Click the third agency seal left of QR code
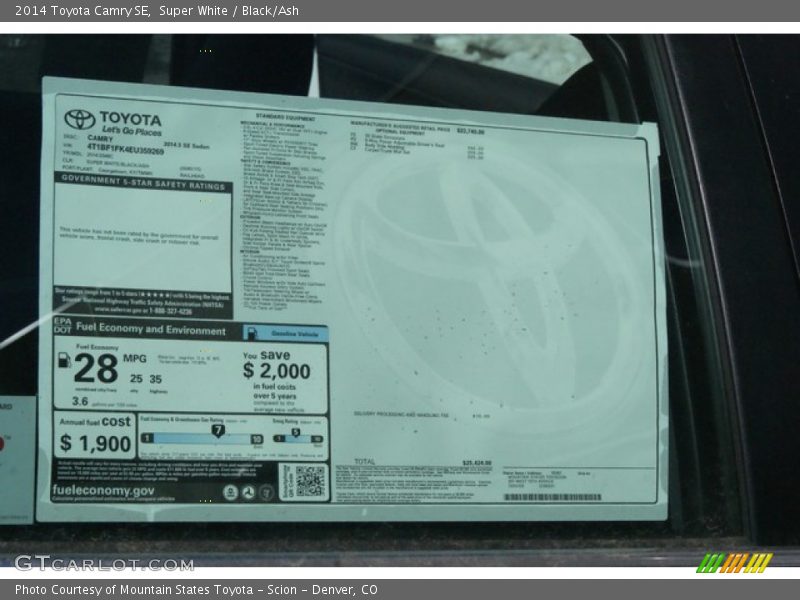 [266, 492]
